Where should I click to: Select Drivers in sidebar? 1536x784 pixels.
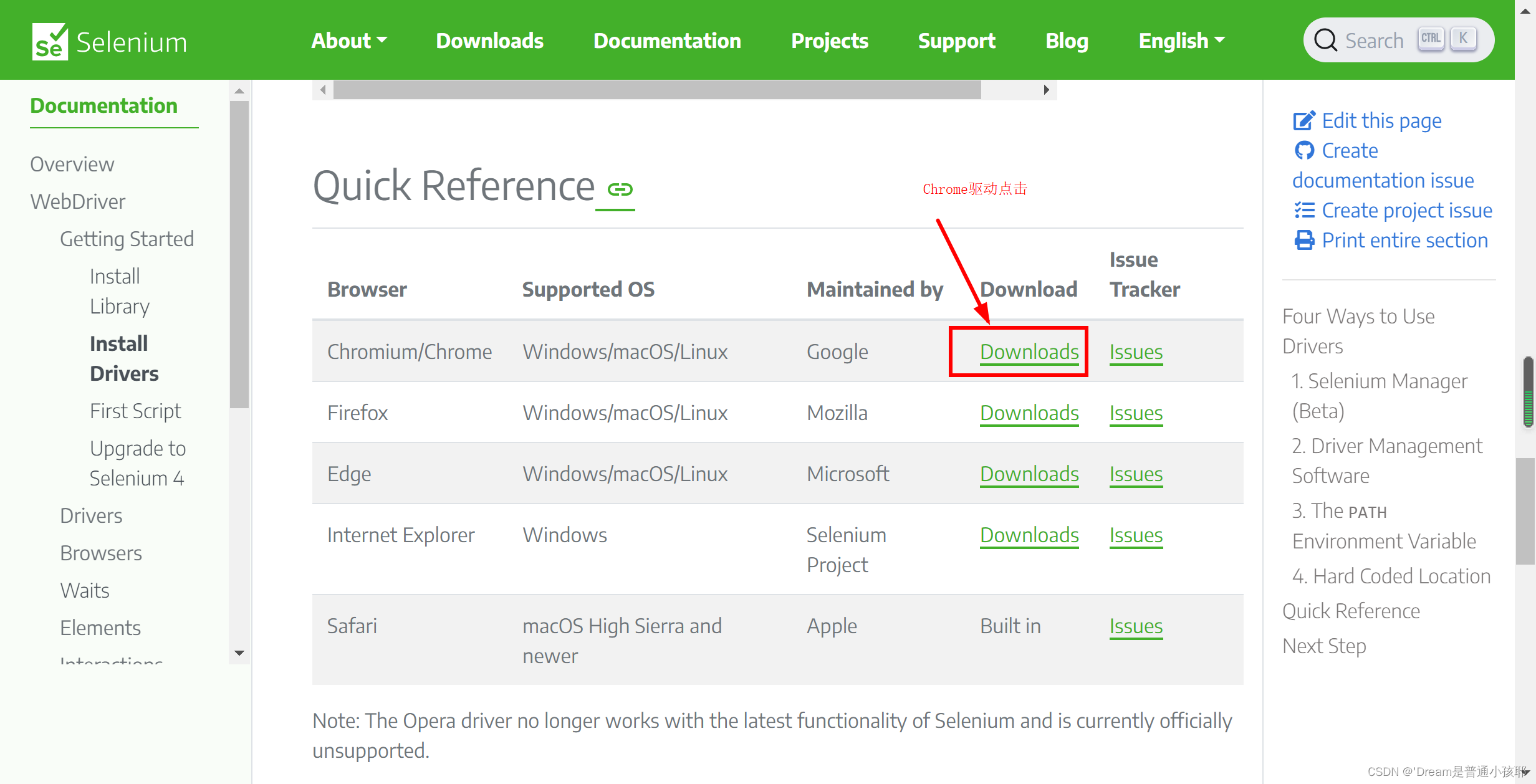91,515
